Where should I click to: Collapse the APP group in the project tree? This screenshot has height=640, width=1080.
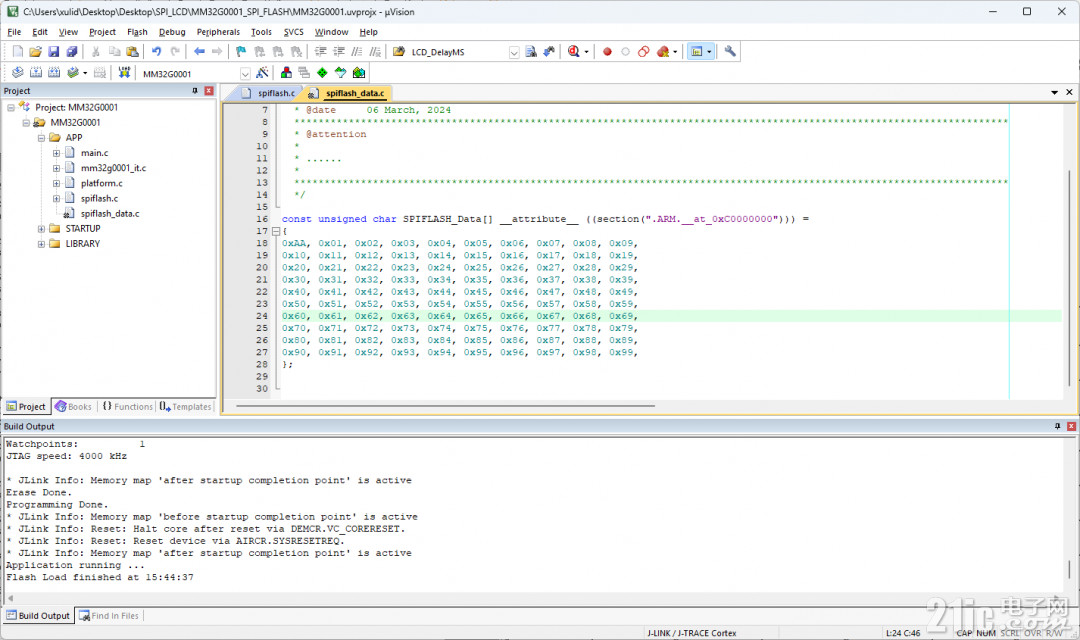41,138
